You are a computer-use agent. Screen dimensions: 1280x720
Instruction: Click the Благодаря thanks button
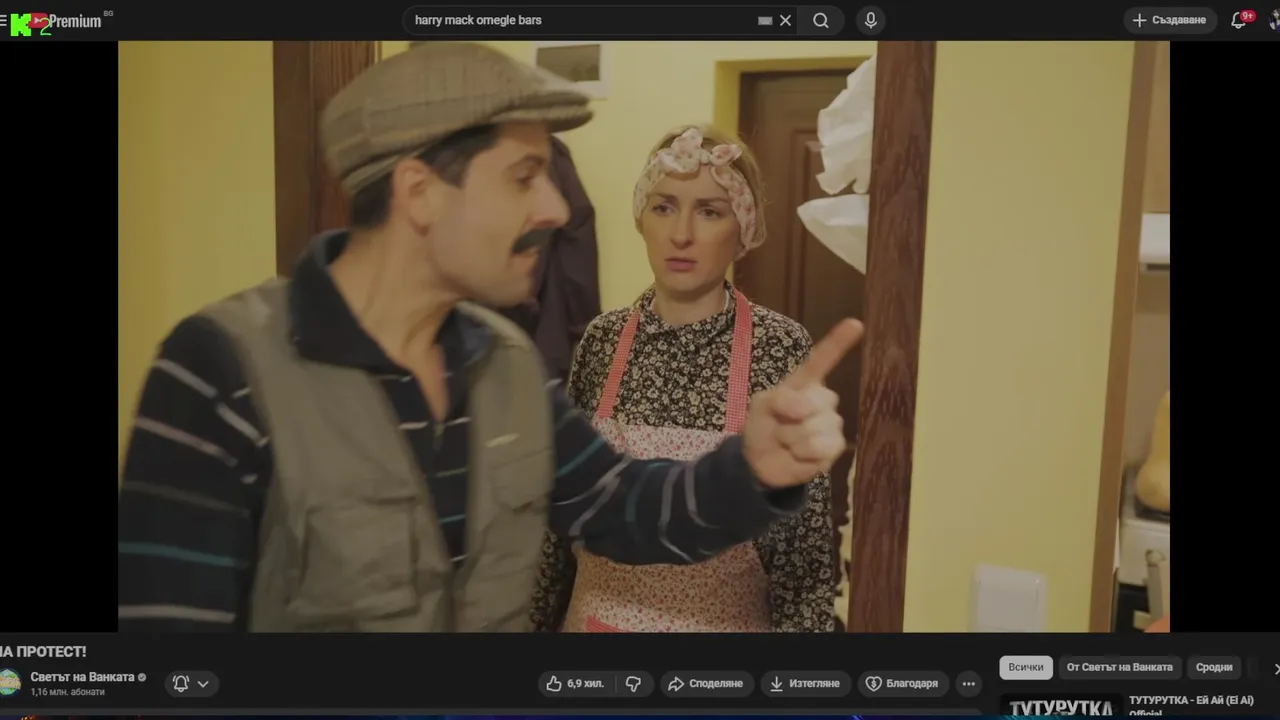pos(902,684)
